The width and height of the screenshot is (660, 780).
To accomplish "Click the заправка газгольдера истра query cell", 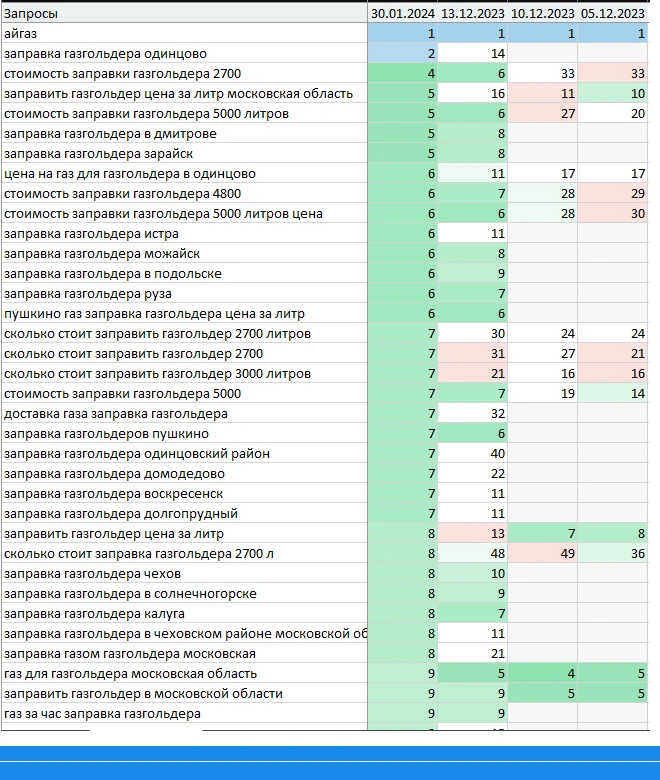I will click(x=184, y=233).
